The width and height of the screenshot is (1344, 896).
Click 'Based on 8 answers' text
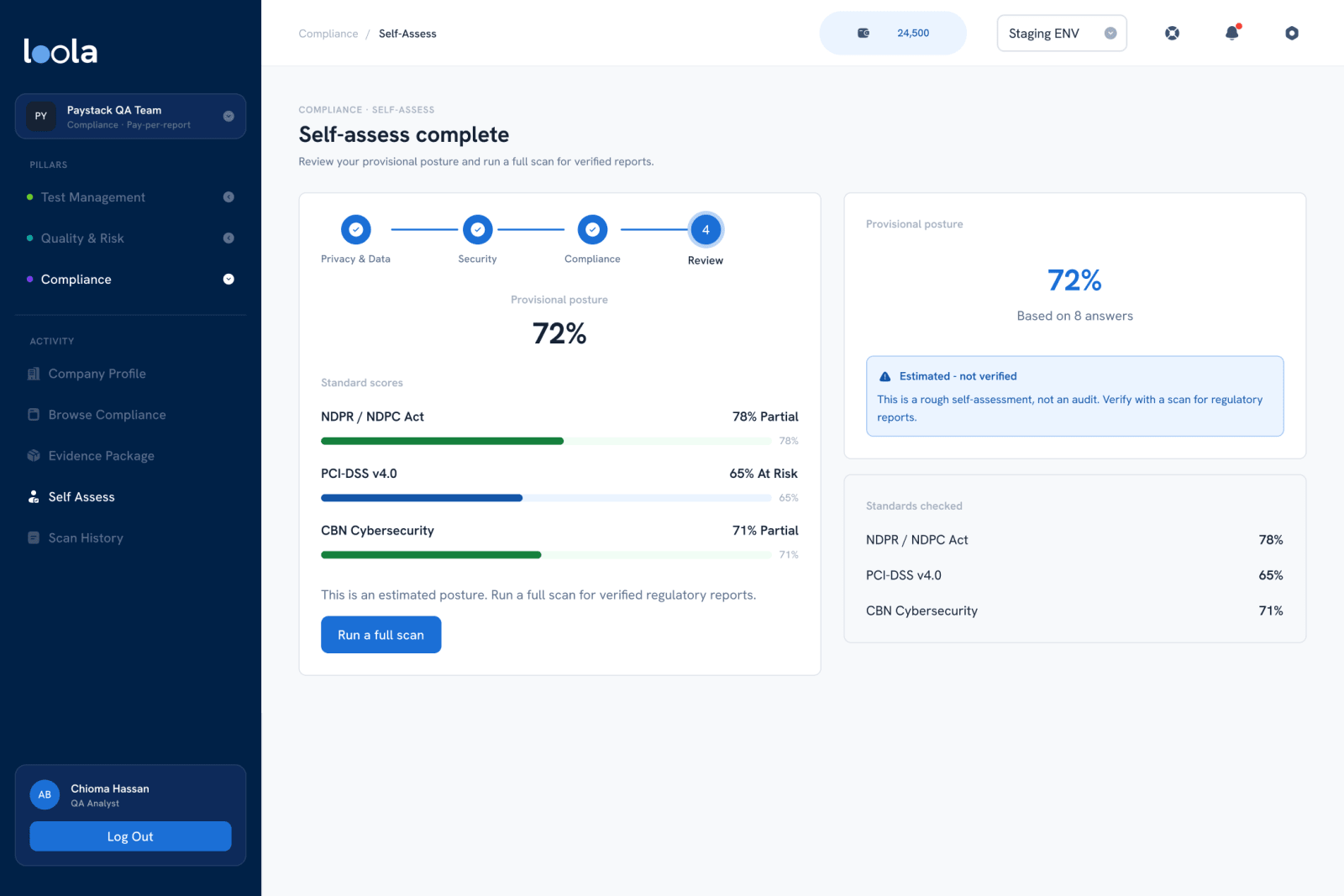[x=1074, y=316]
